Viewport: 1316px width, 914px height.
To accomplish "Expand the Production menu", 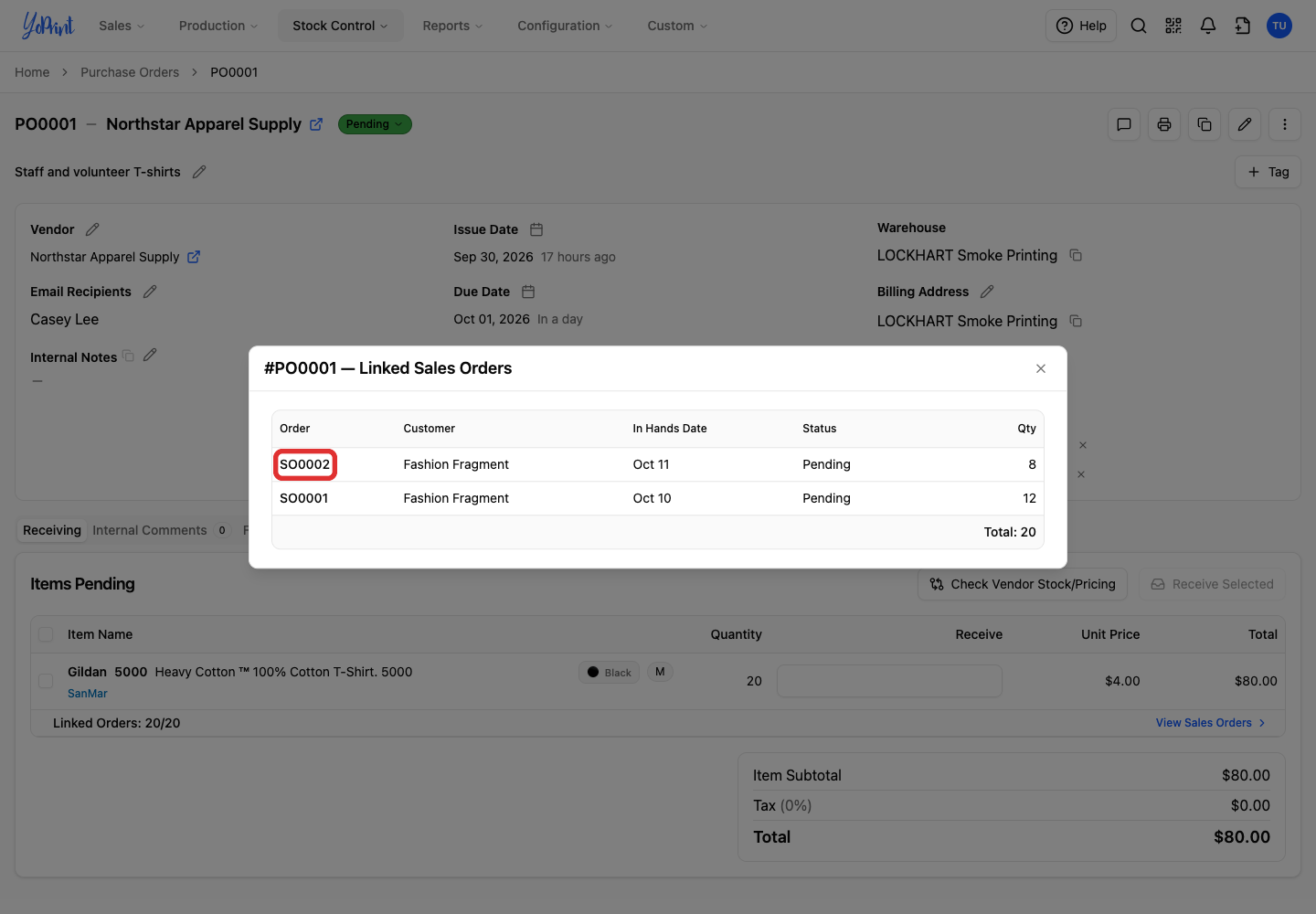I will coord(218,26).
